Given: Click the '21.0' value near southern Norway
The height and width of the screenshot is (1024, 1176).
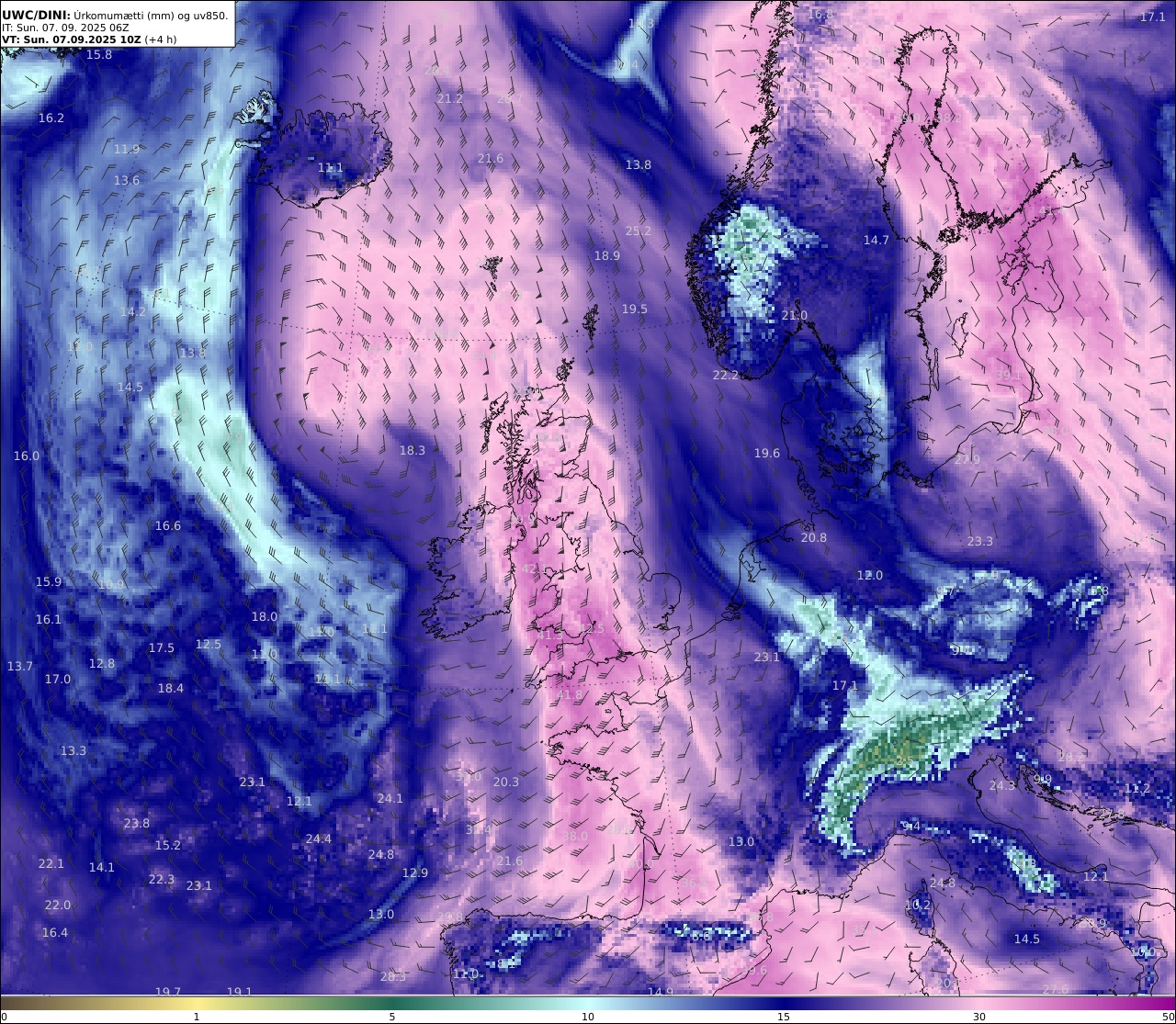Looking at the screenshot, I should tap(795, 316).
